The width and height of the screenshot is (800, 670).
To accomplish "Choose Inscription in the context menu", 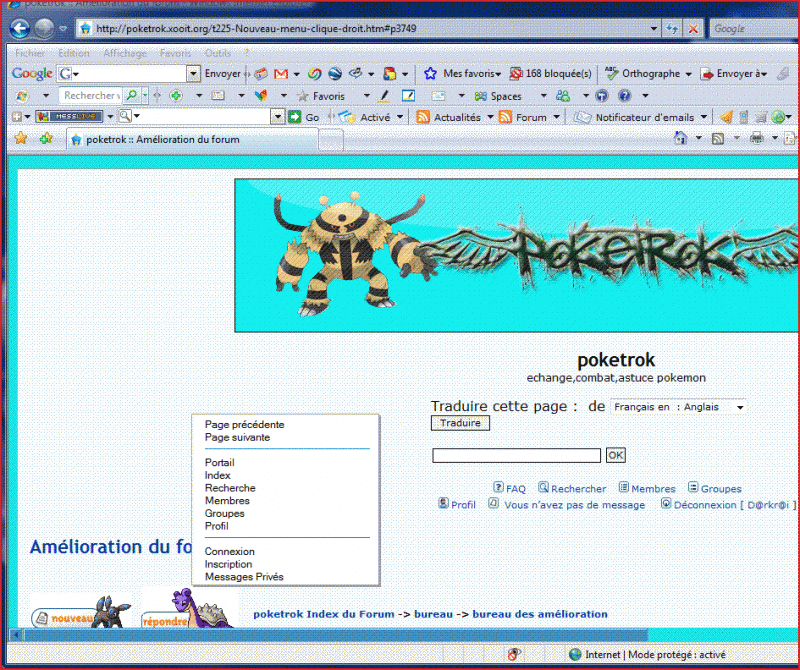I will pyautogui.click(x=228, y=564).
